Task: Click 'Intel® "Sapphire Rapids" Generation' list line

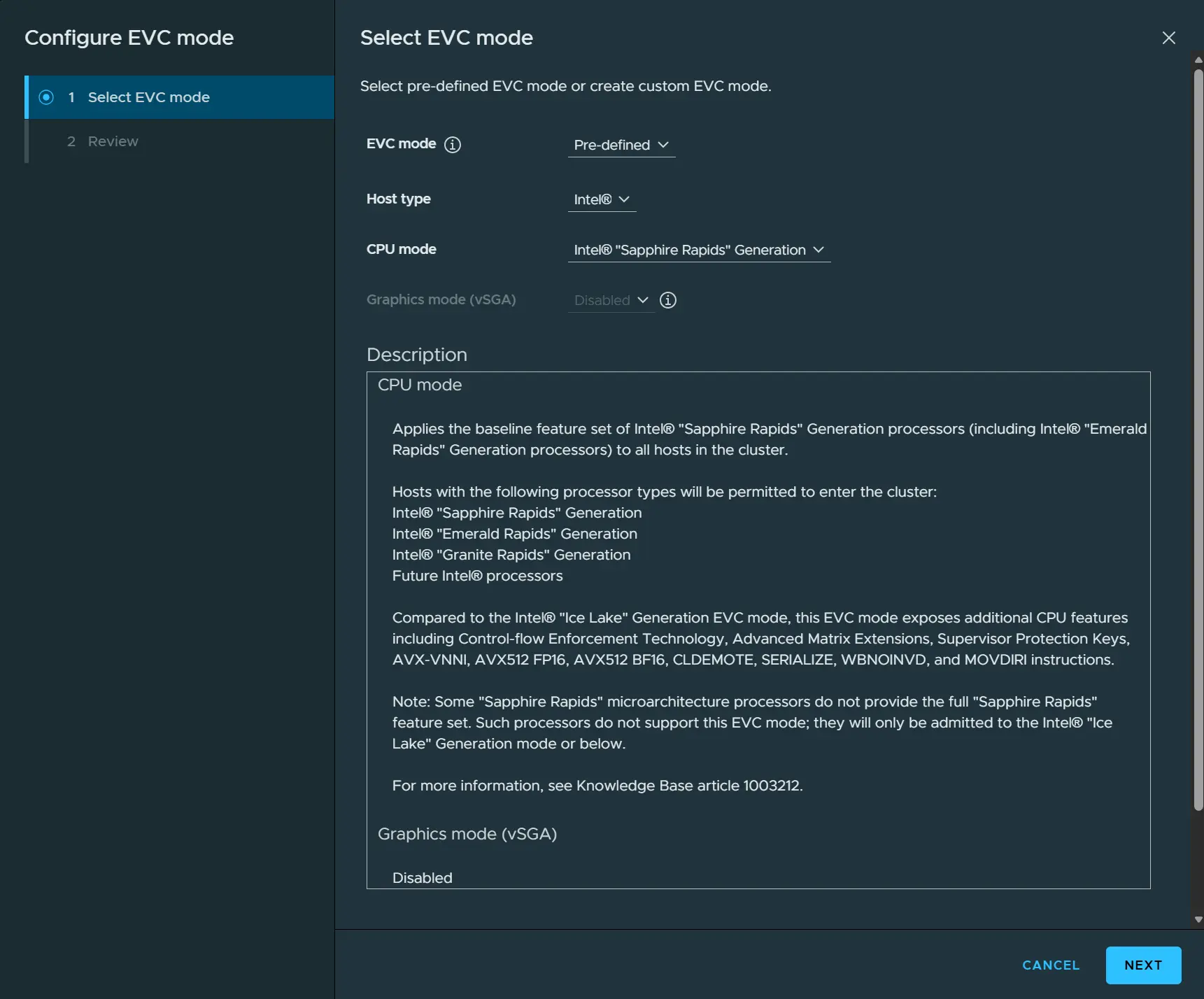Action: pos(517,513)
